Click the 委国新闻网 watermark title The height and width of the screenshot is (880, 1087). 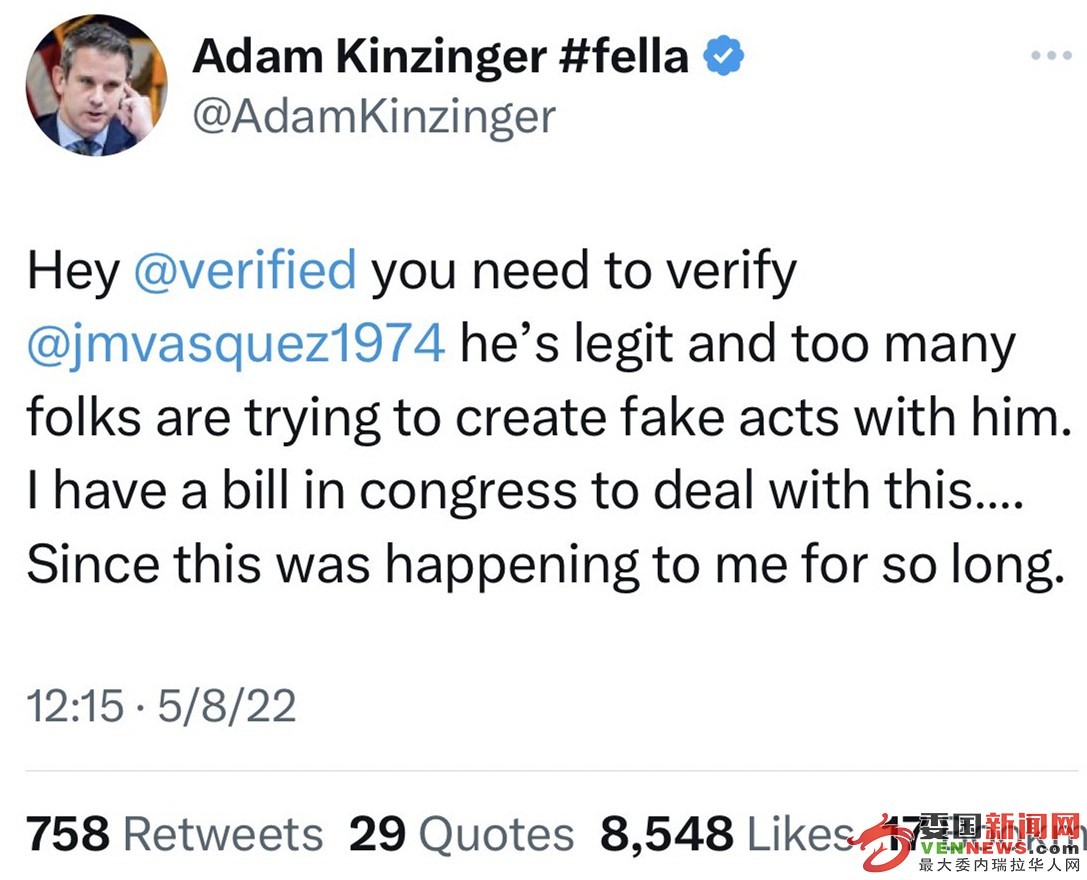(1000, 827)
